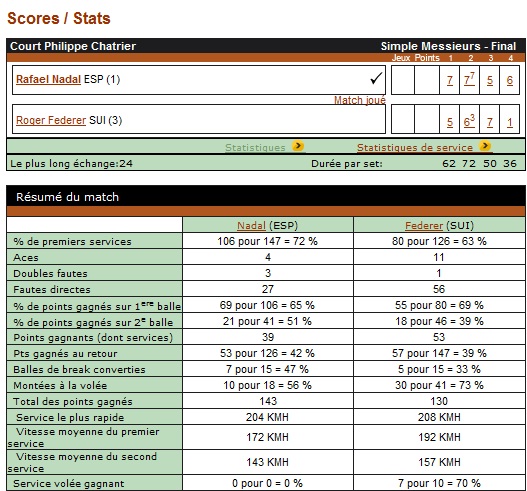The width and height of the screenshot is (527, 491).
Task: Open the Rafael Nadal player link
Action: (48, 79)
